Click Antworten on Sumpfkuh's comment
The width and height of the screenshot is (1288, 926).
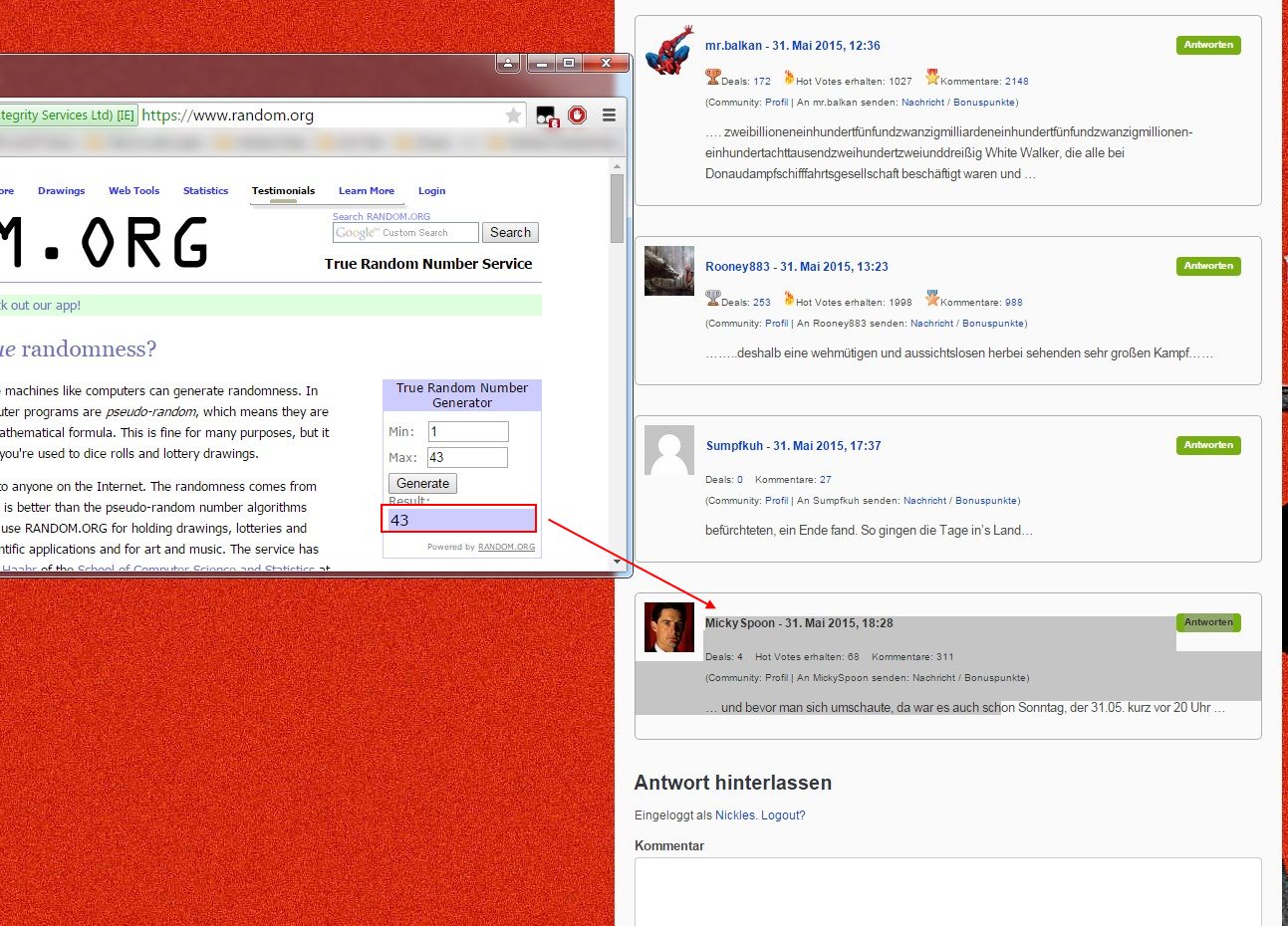tap(1207, 445)
